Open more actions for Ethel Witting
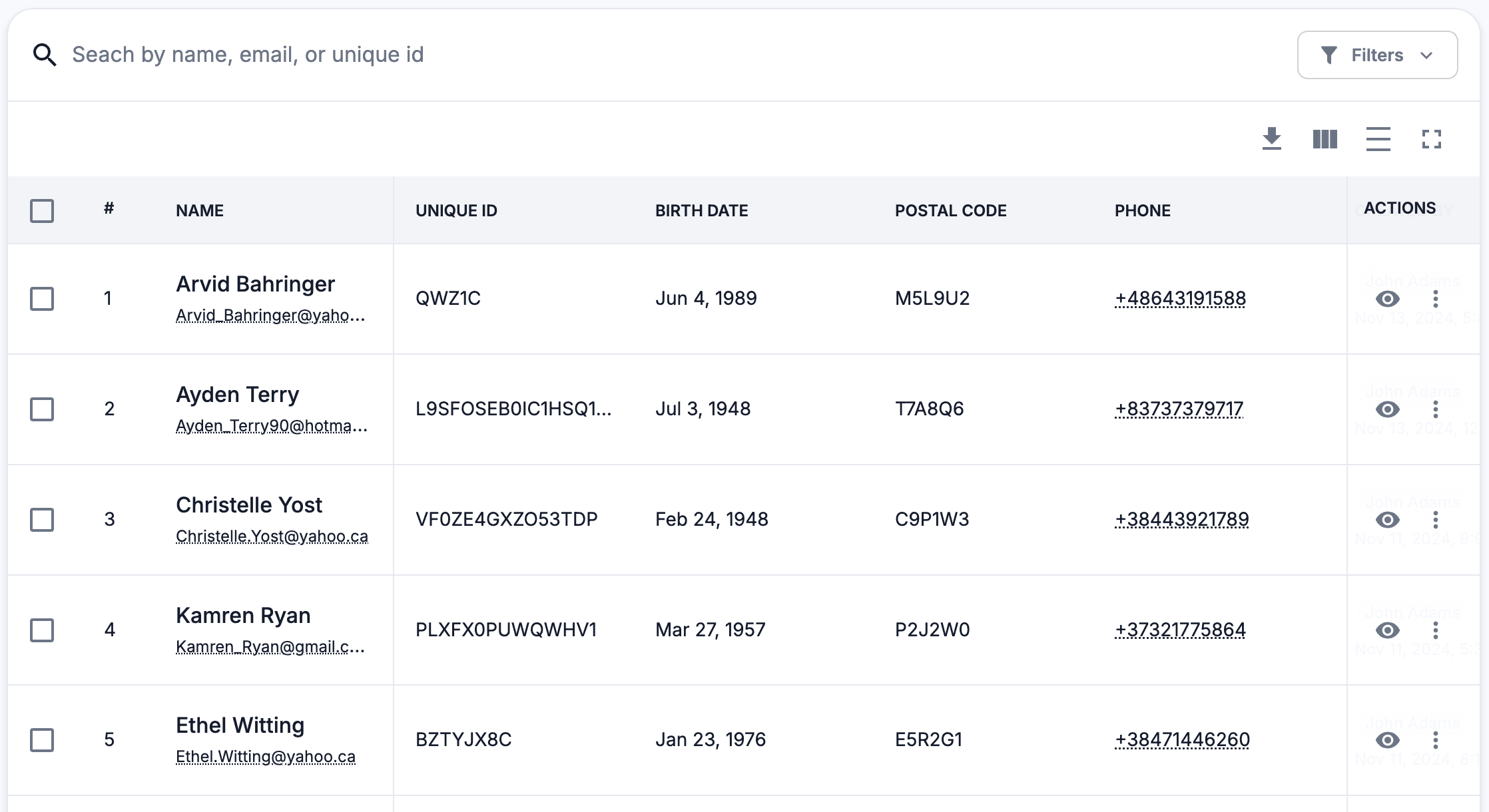Viewport: 1489px width, 812px height. coord(1435,740)
